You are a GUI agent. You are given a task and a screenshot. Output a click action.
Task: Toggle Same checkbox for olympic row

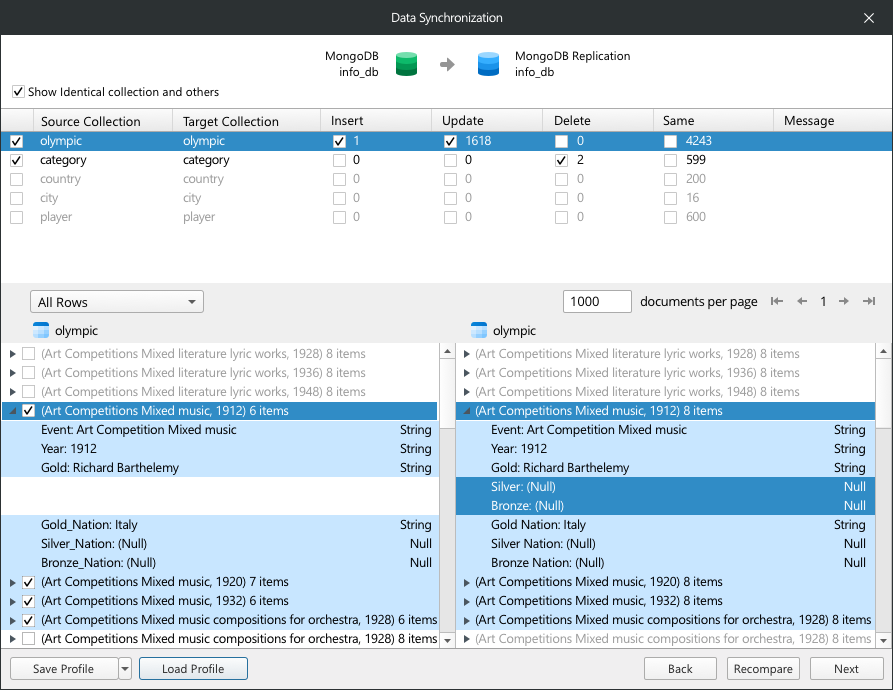670,141
